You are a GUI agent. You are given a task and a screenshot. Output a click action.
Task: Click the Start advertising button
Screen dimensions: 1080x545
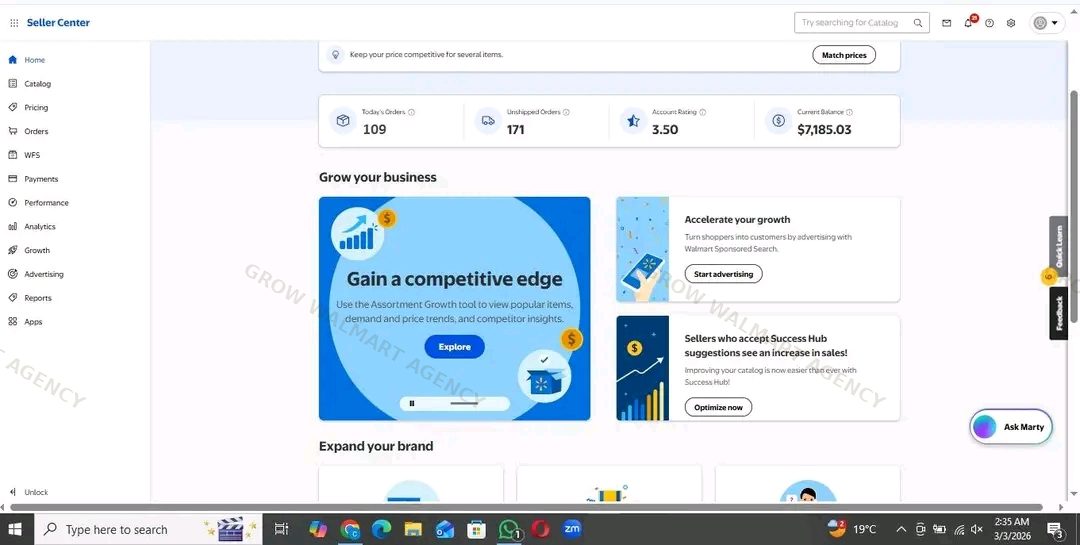click(723, 274)
